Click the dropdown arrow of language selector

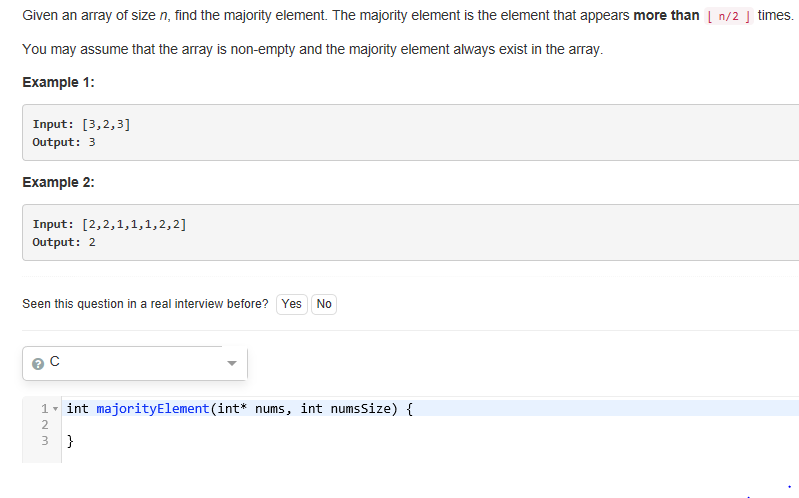[x=232, y=363]
